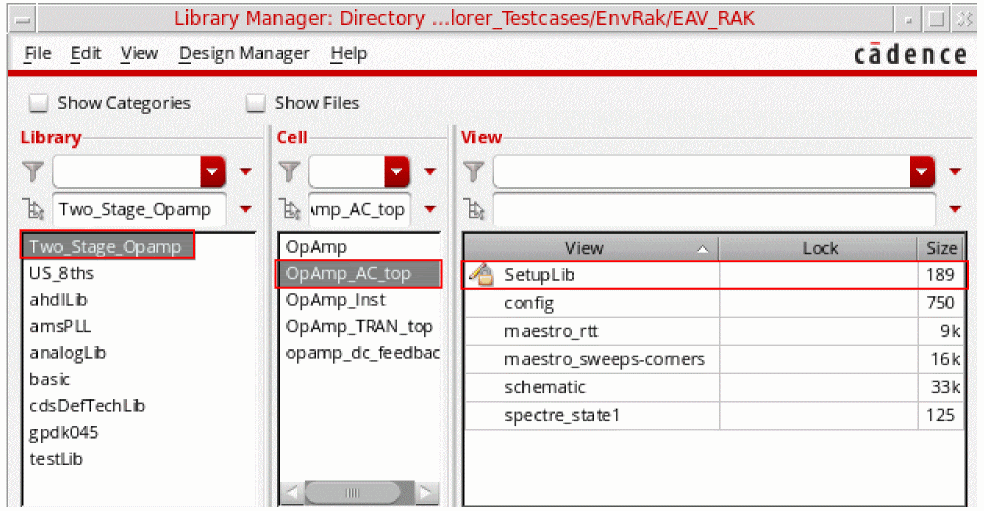984x511 pixels.
Task: Sort by the View column header
Action: [591, 248]
